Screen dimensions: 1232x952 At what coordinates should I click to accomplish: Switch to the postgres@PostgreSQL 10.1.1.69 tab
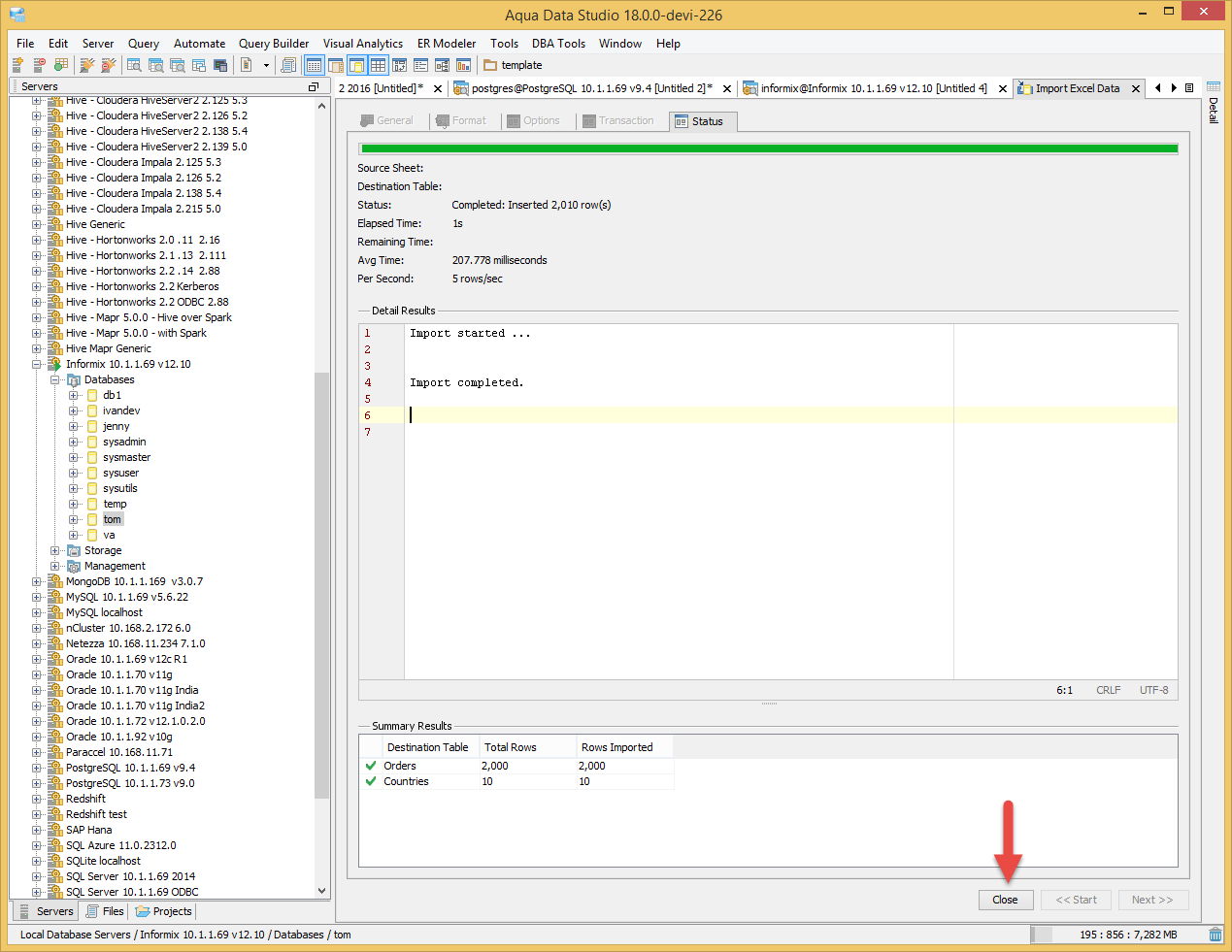[592, 88]
